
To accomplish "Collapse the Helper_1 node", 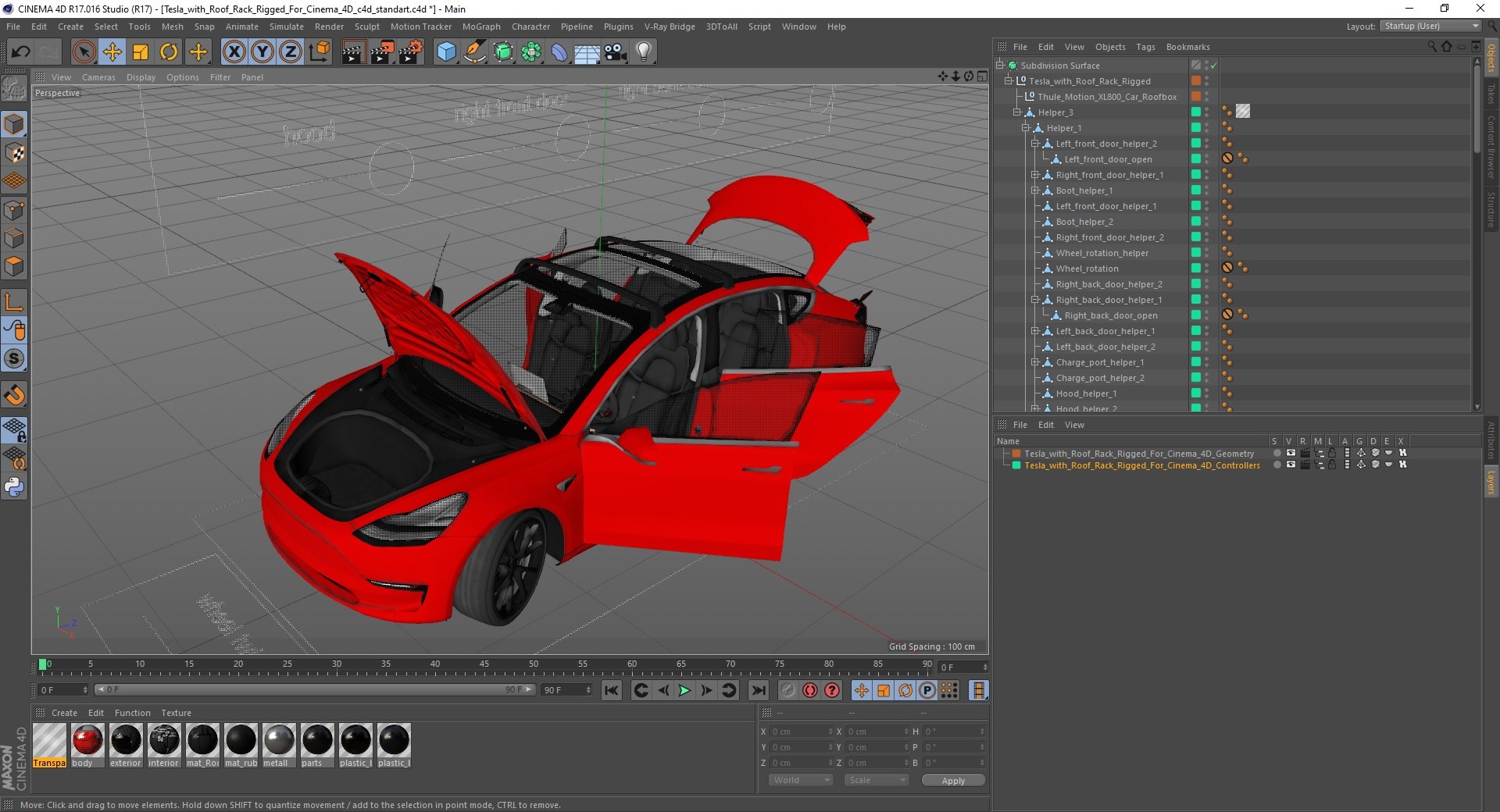I will 1026,128.
